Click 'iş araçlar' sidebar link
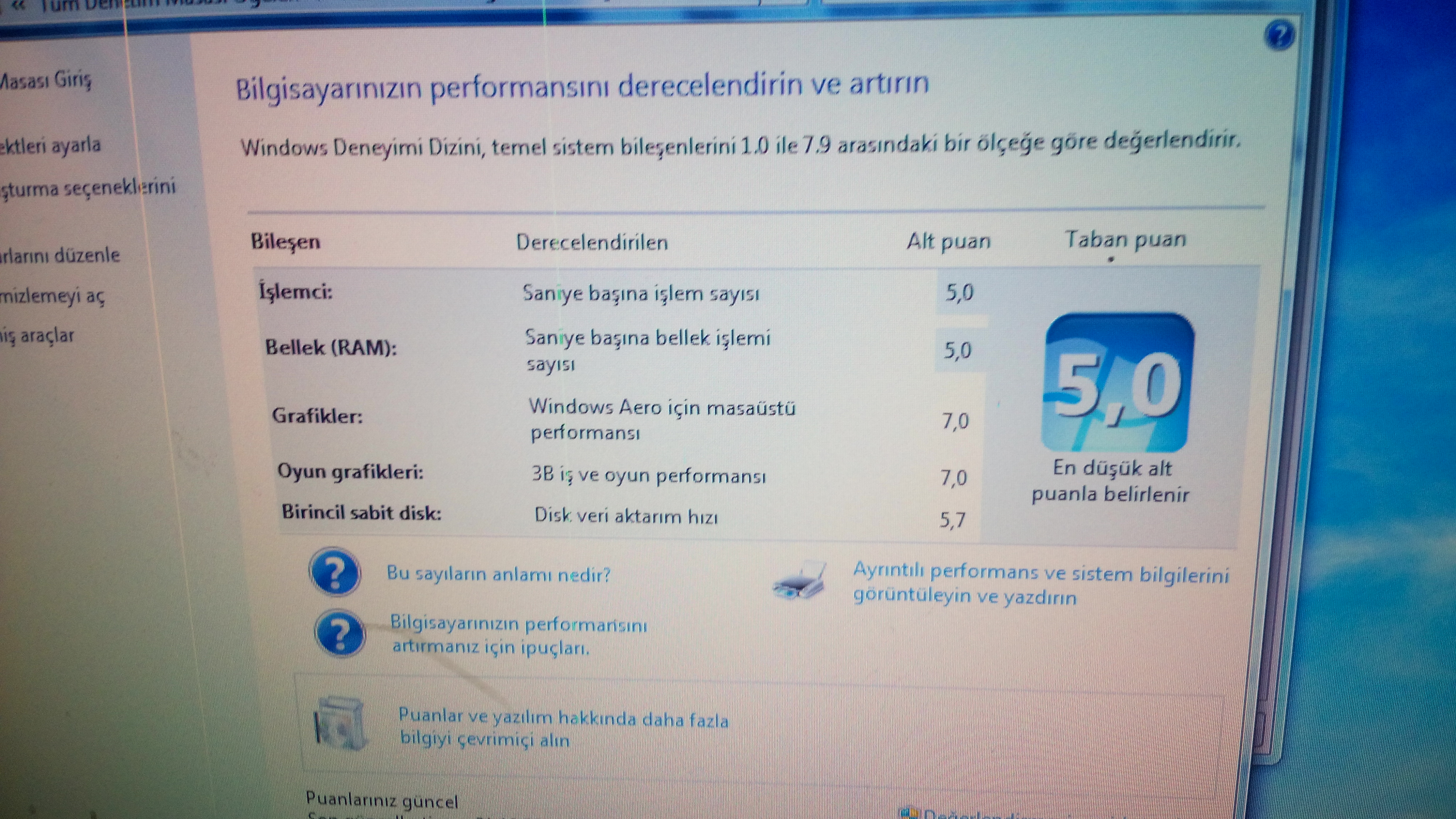 [x=37, y=336]
